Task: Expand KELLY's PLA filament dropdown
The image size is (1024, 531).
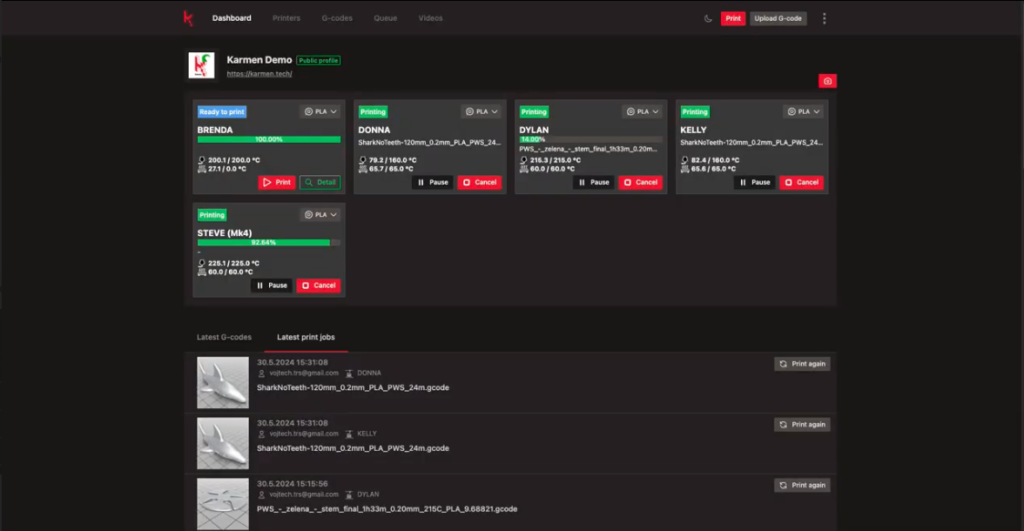Action: pos(805,112)
